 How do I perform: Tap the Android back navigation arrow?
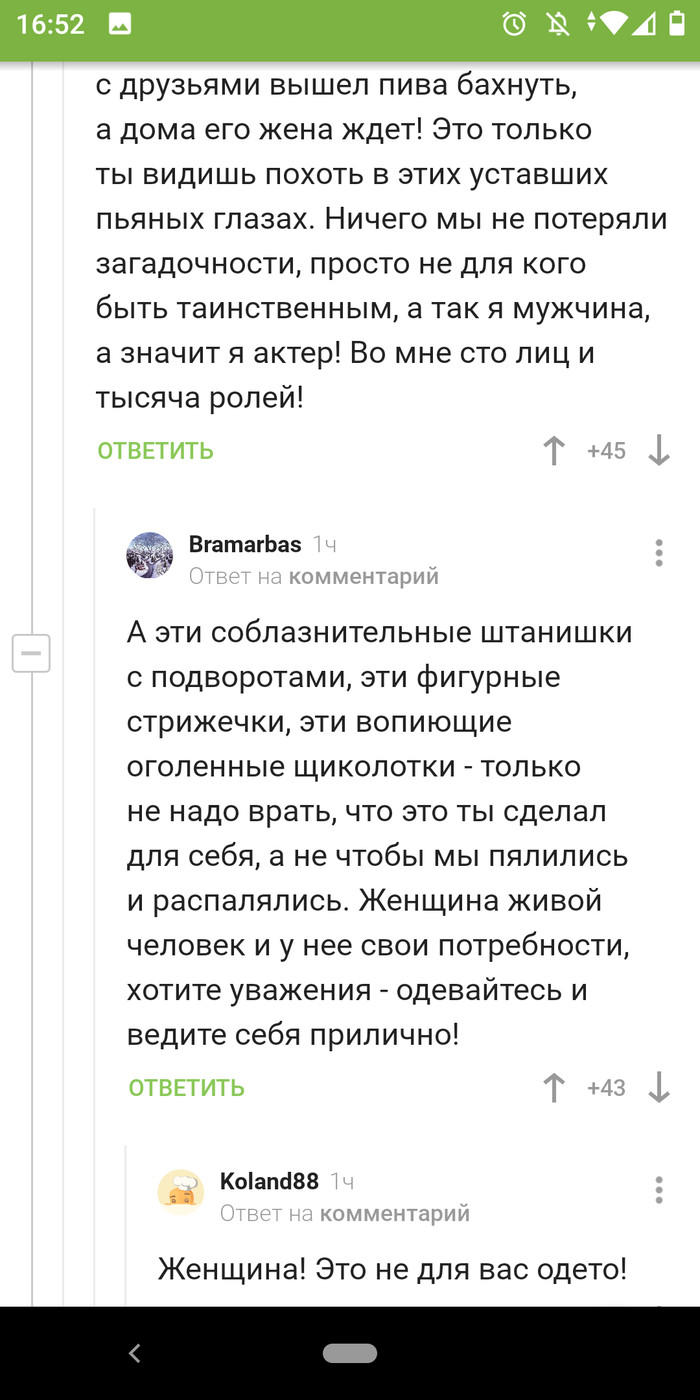click(x=135, y=1353)
